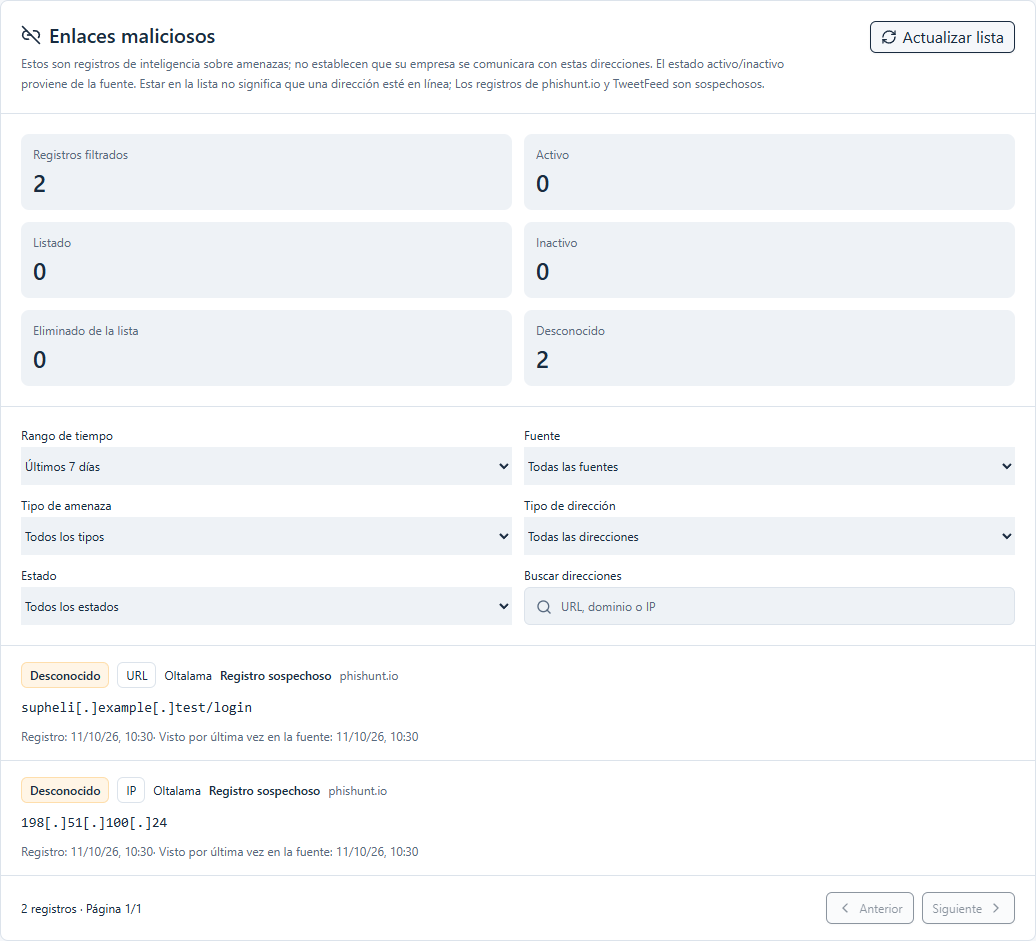This screenshot has height=941, width=1036.
Task: Open the Tipo de amenaza dropdown
Action: pyautogui.click(x=266, y=537)
